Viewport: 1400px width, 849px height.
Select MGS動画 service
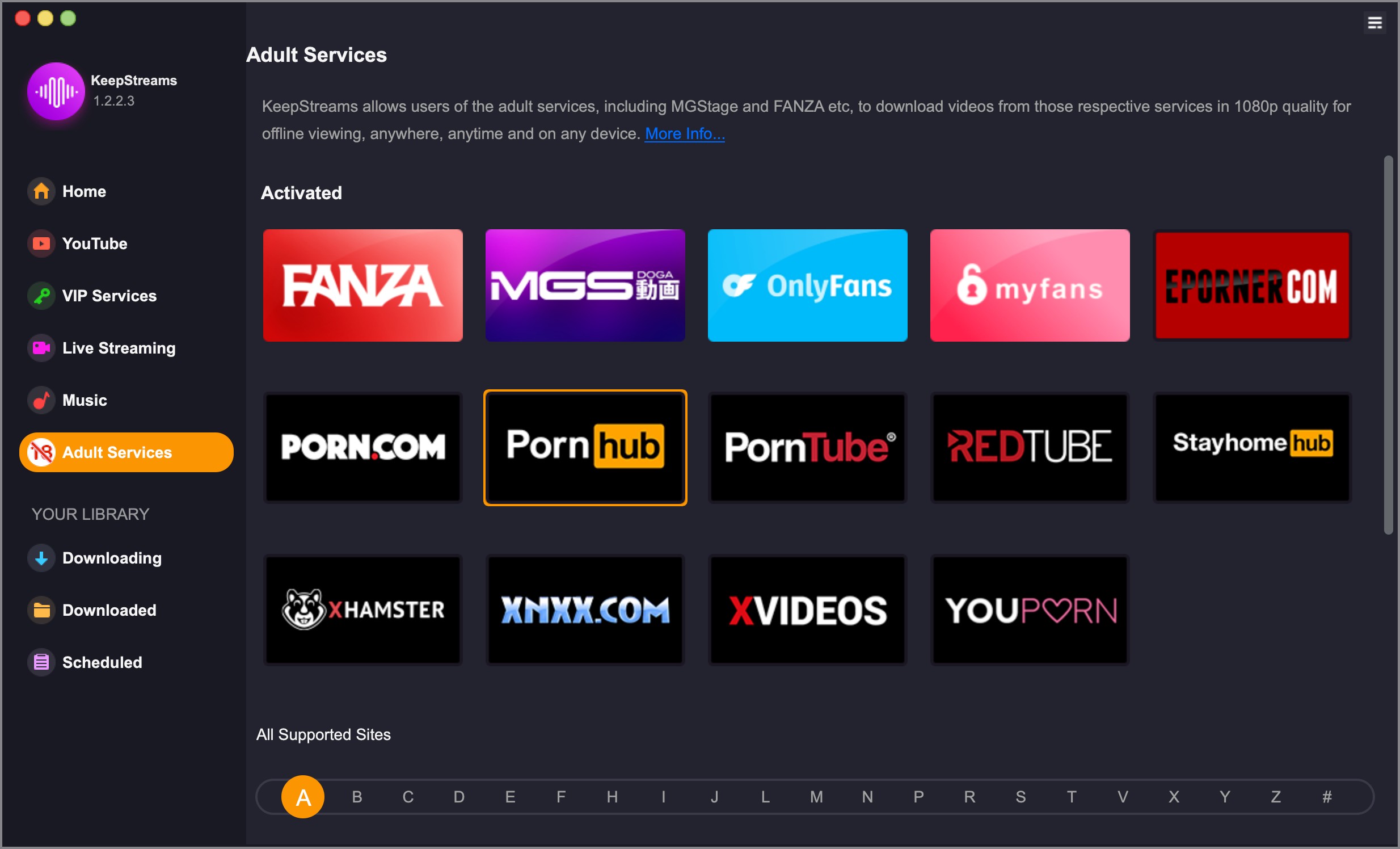pyautogui.click(x=586, y=284)
